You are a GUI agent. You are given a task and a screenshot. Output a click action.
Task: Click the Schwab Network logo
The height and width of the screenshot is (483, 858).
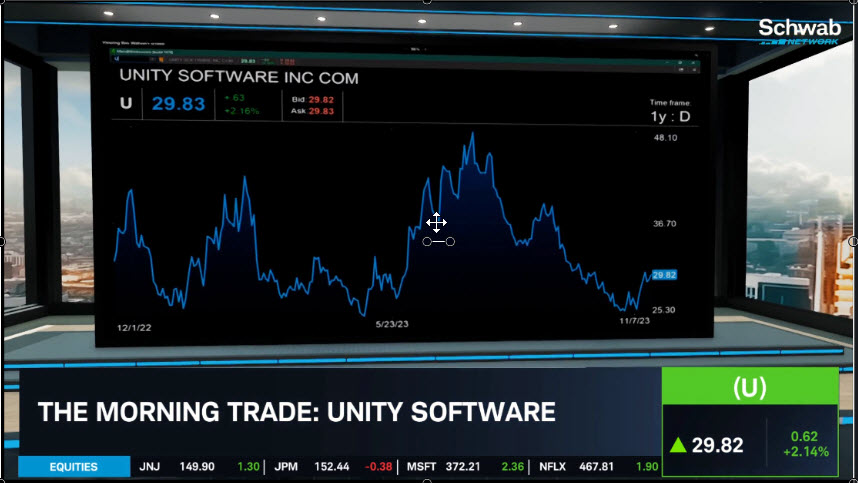click(799, 32)
